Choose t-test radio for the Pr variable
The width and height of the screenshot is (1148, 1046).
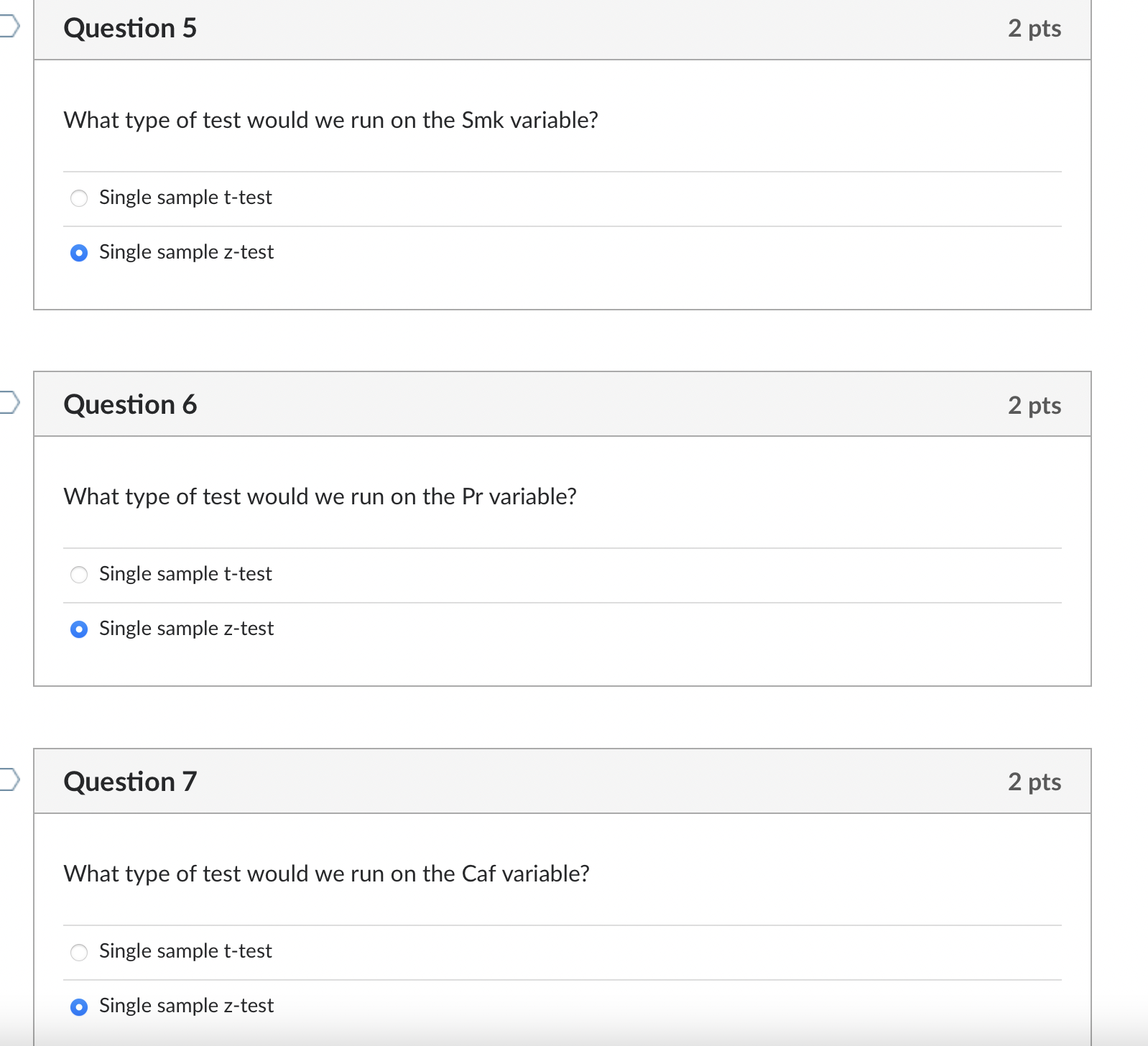[x=79, y=575]
